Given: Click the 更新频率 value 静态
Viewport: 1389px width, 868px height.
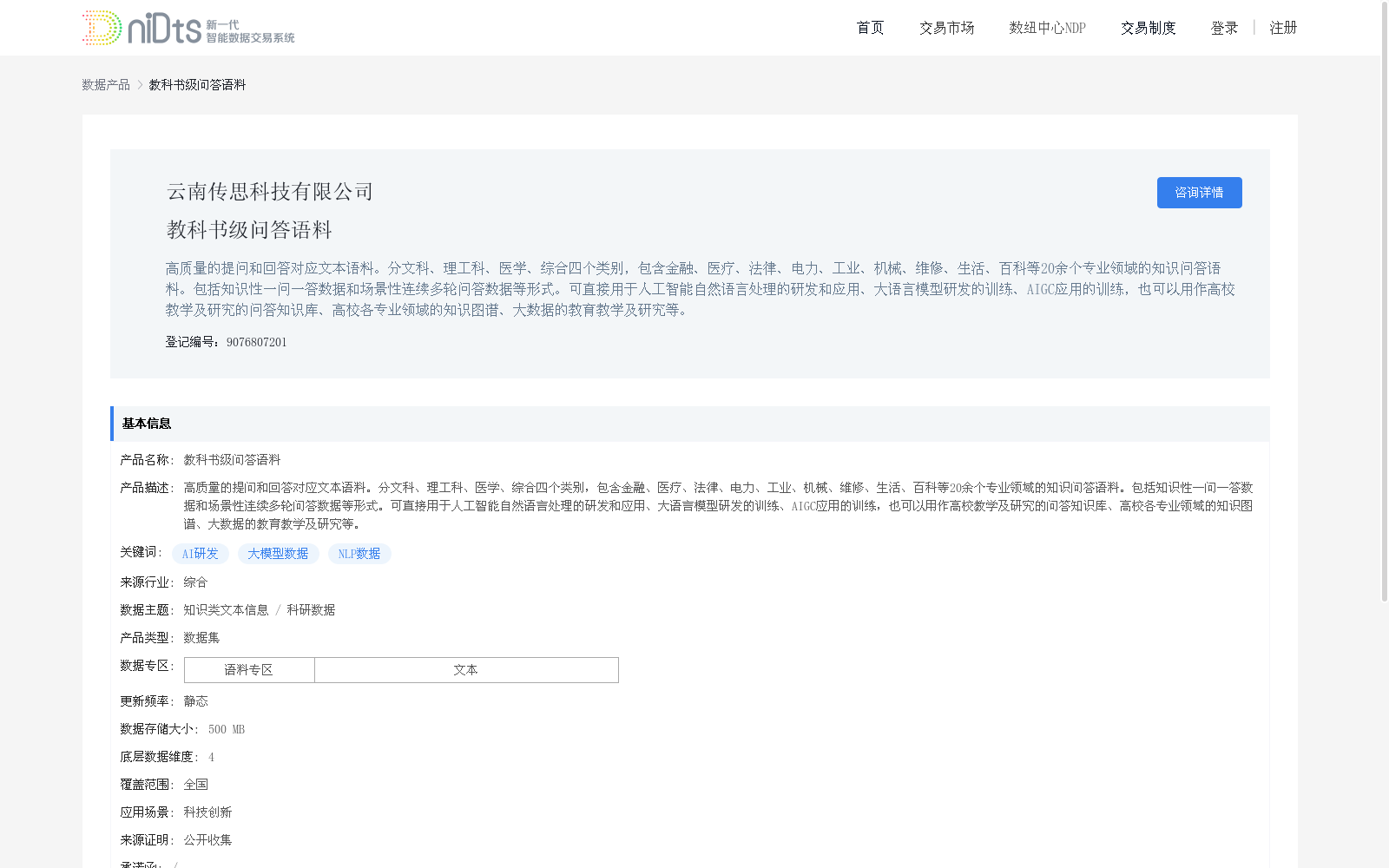Looking at the screenshot, I should tap(195, 701).
